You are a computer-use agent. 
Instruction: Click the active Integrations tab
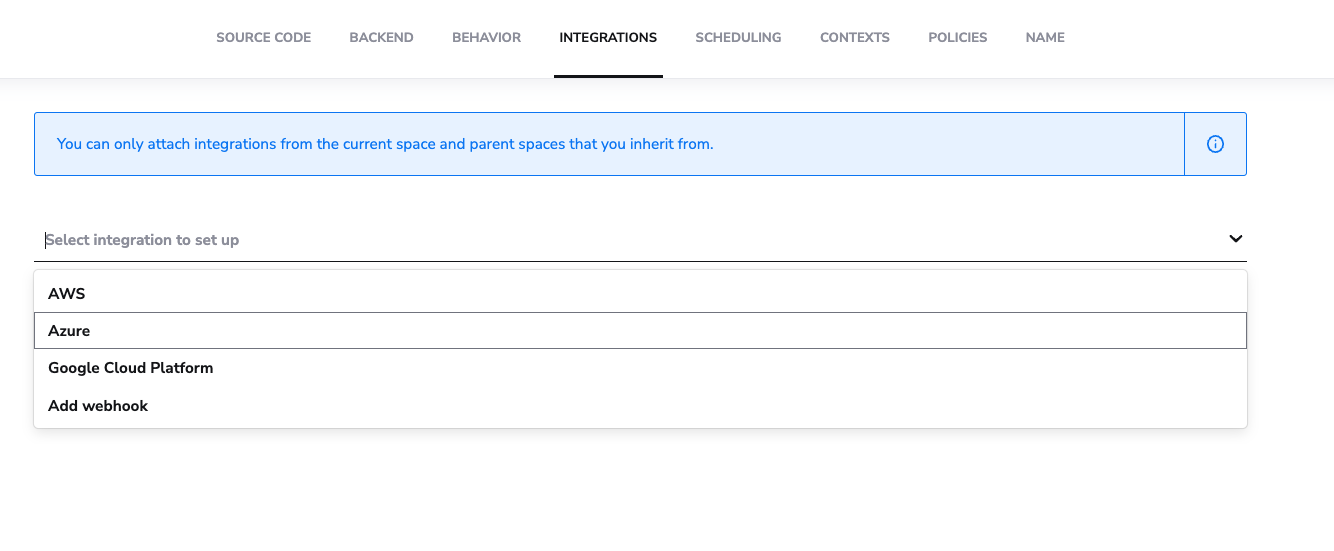click(x=608, y=38)
